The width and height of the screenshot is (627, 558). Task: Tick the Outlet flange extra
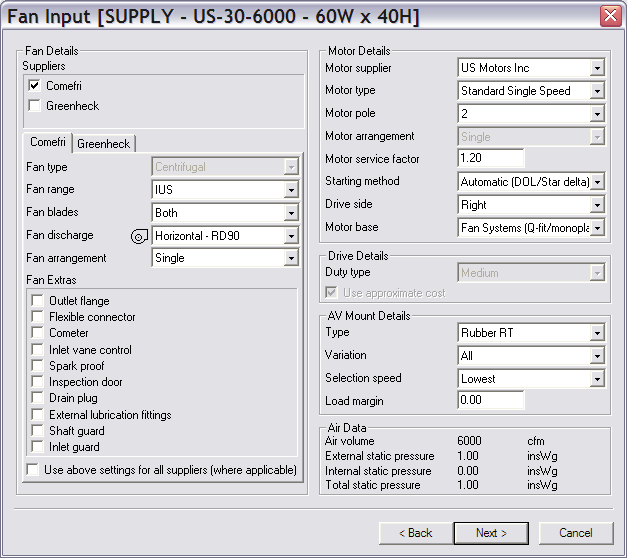click(x=38, y=301)
